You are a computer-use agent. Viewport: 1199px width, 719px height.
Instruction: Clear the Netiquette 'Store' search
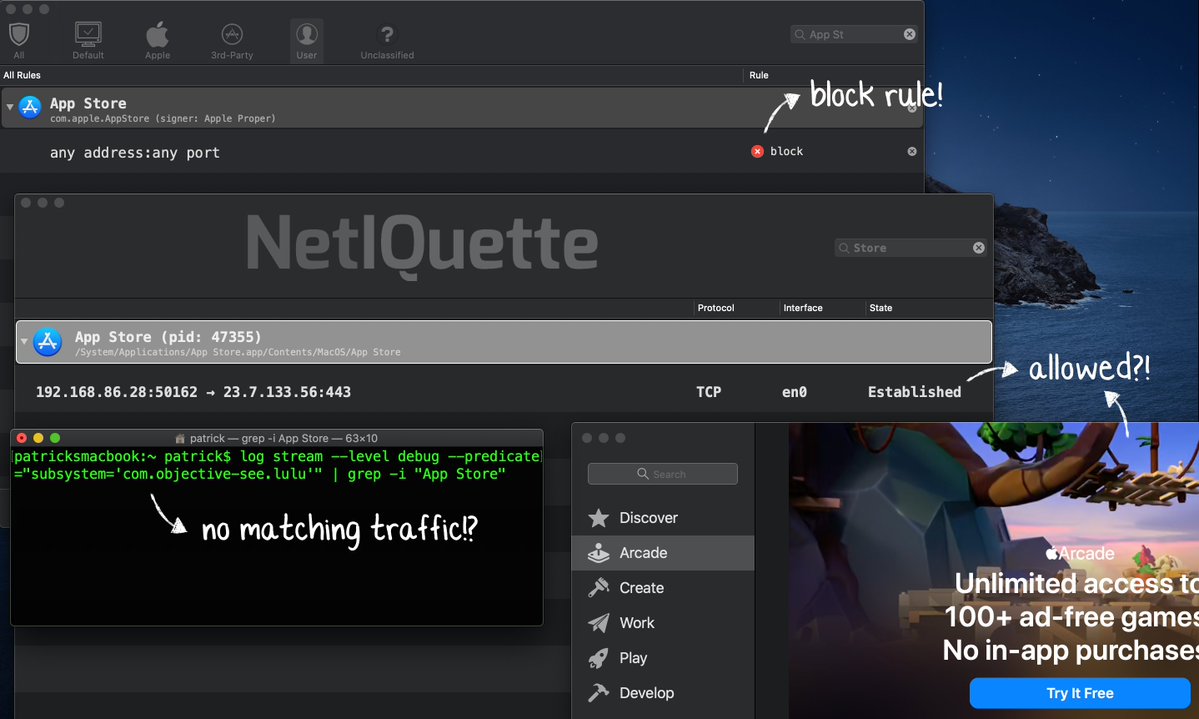pyautogui.click(x=978, y=248)
